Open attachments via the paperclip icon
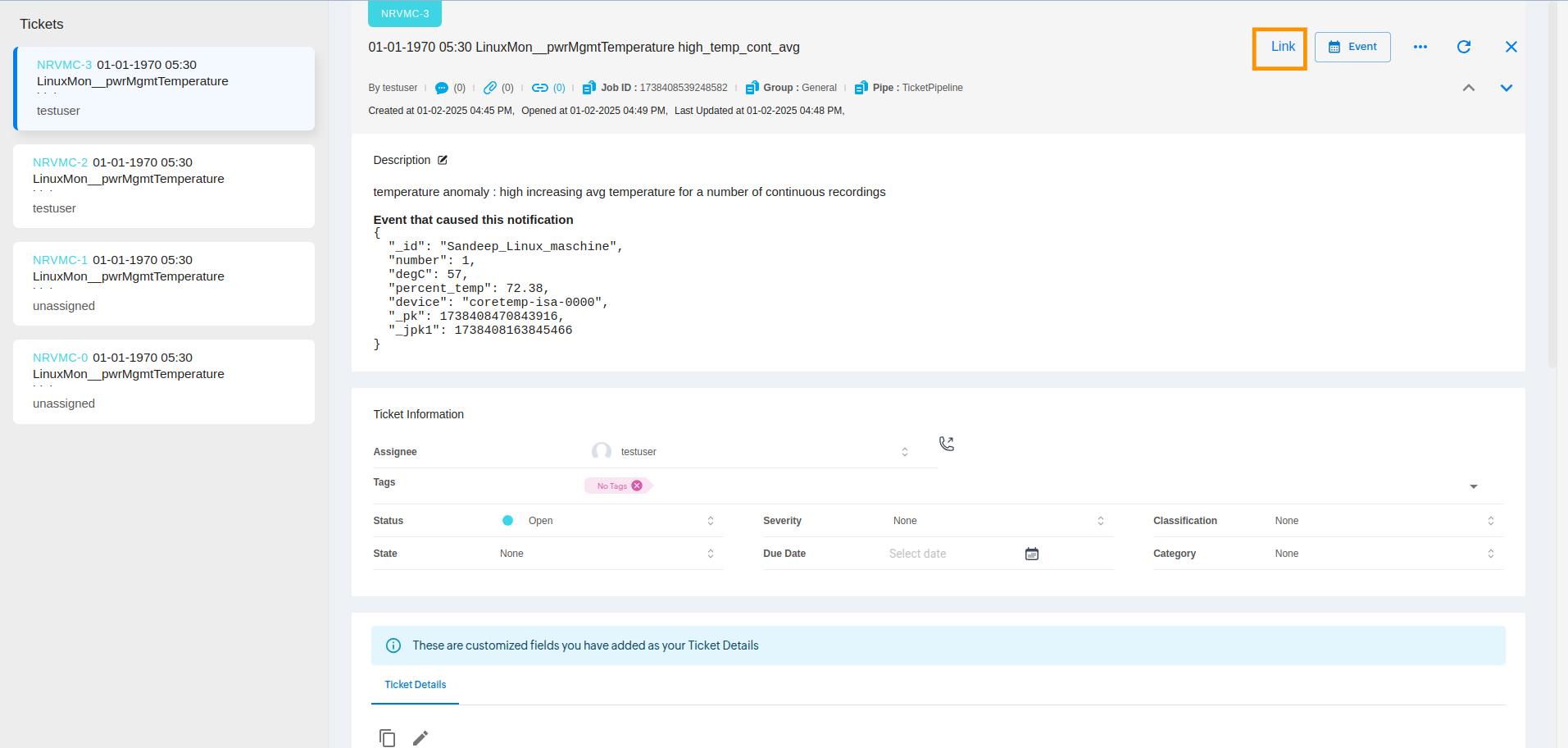 coord(490,88)
